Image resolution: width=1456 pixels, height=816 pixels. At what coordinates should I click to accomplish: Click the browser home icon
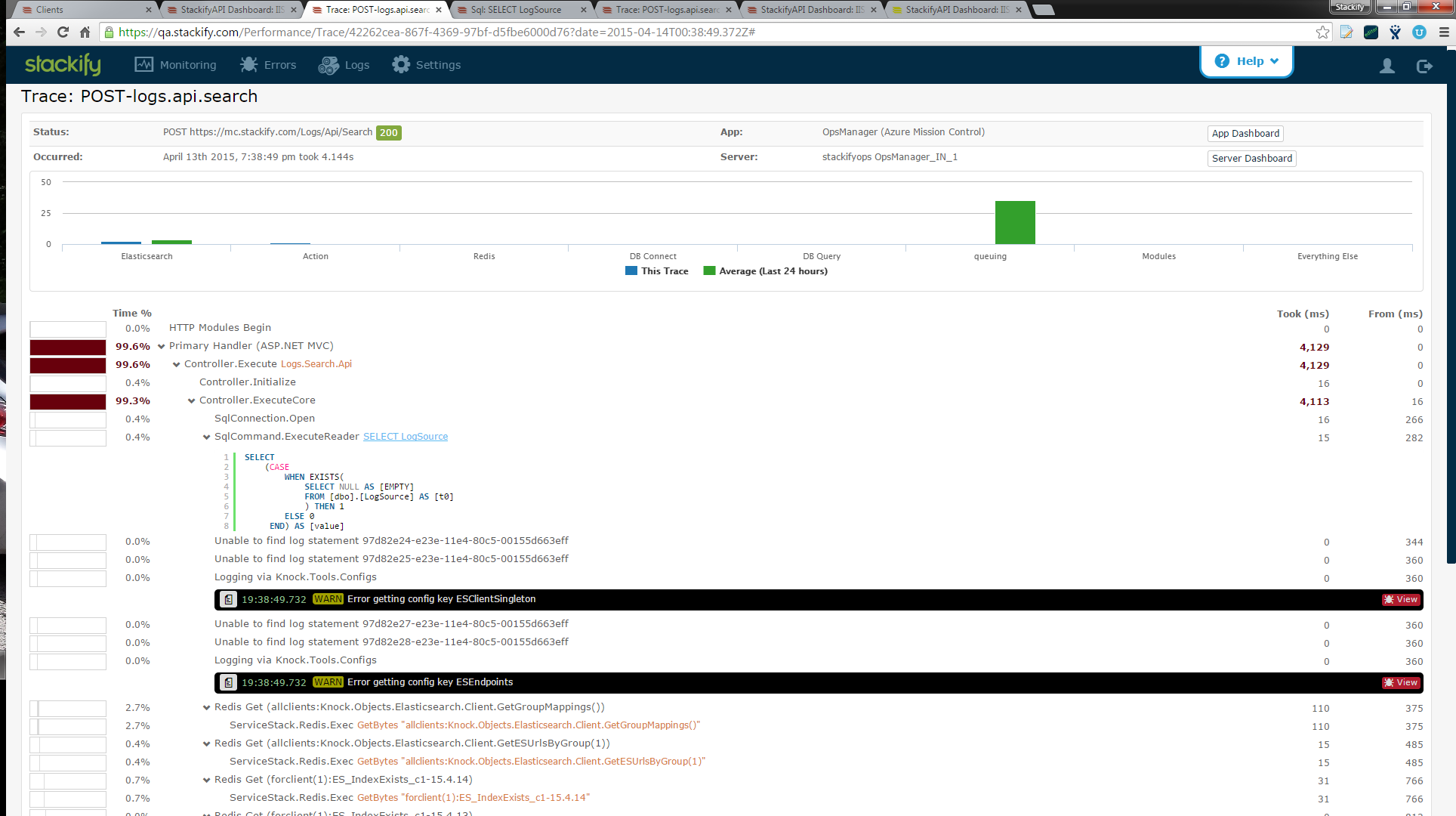click(85, 32)
